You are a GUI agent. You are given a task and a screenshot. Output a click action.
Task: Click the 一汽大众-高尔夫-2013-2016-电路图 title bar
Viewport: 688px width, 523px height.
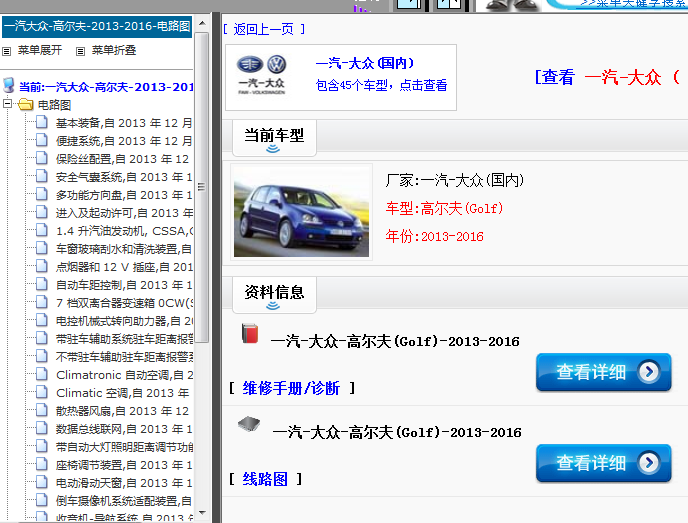[x=97, y=26]
